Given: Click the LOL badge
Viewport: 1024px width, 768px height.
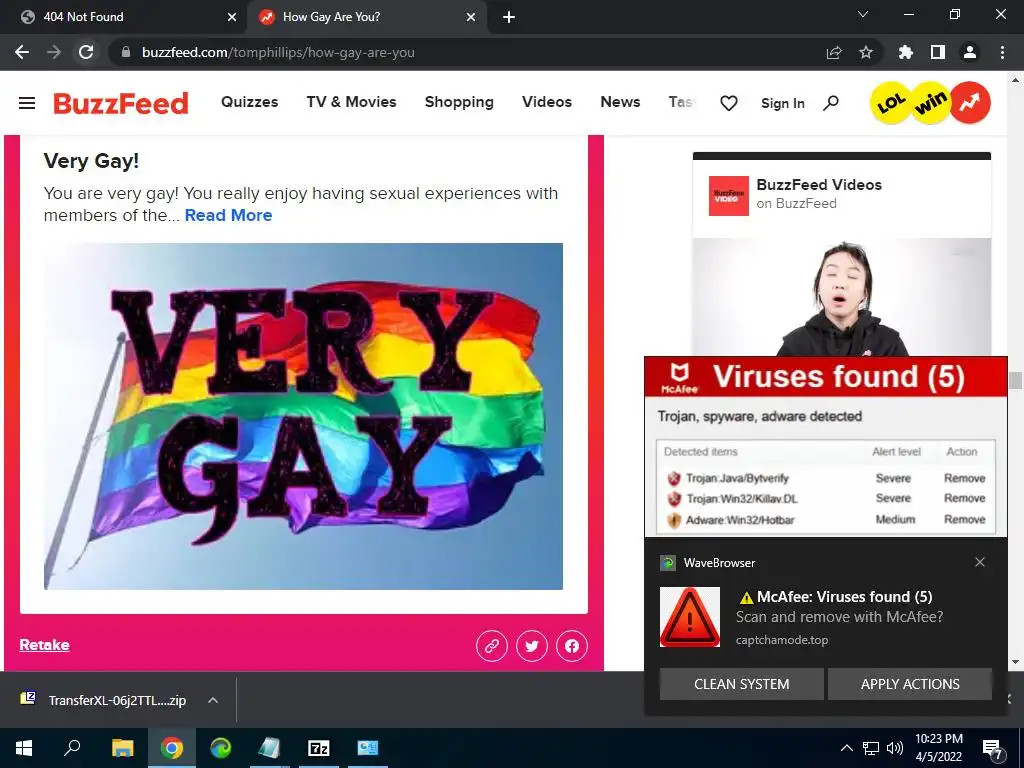Looking at the screenshot, I should (x=891, y=103).
